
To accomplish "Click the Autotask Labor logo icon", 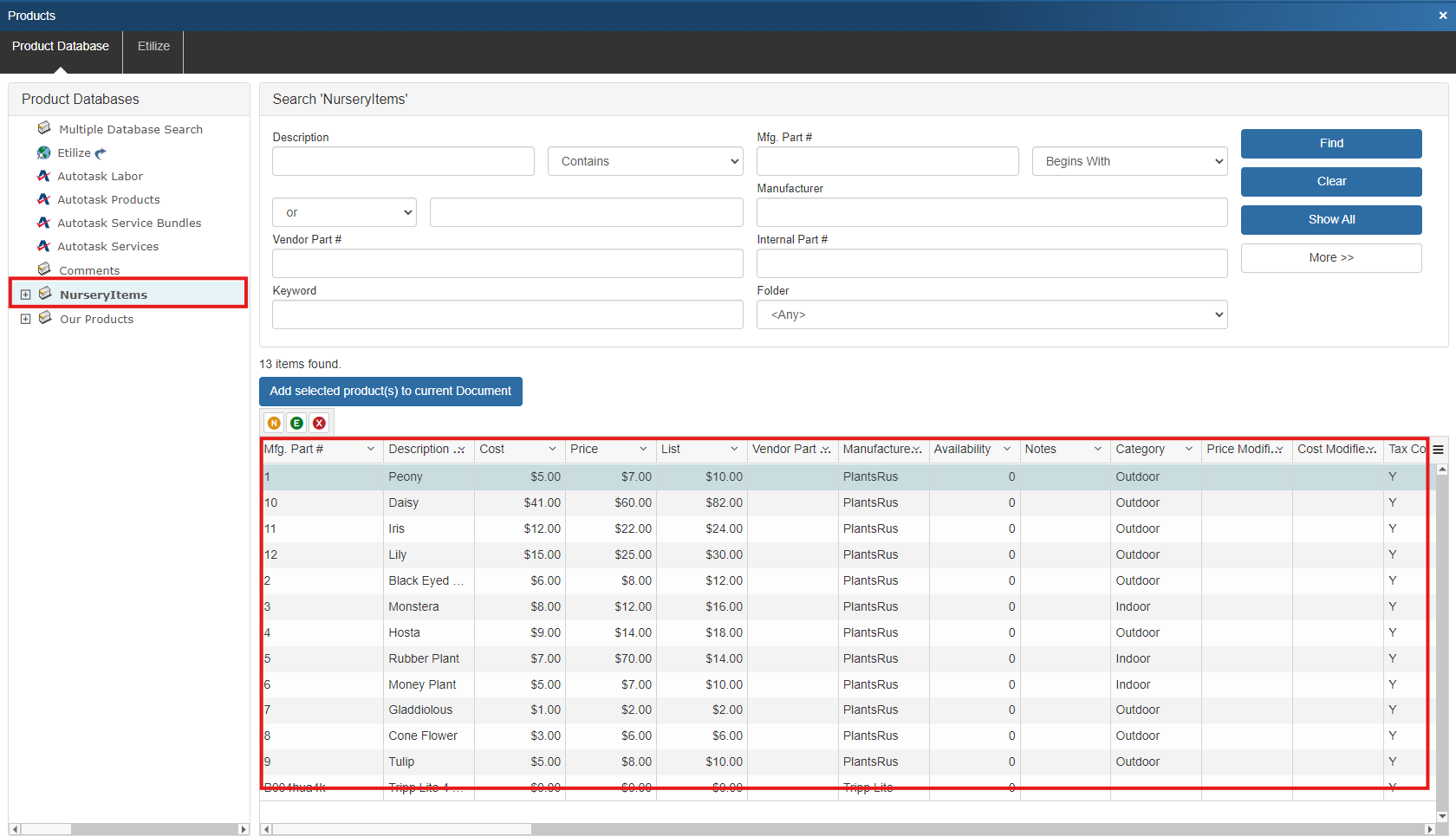I will click(x=44, y=176).
